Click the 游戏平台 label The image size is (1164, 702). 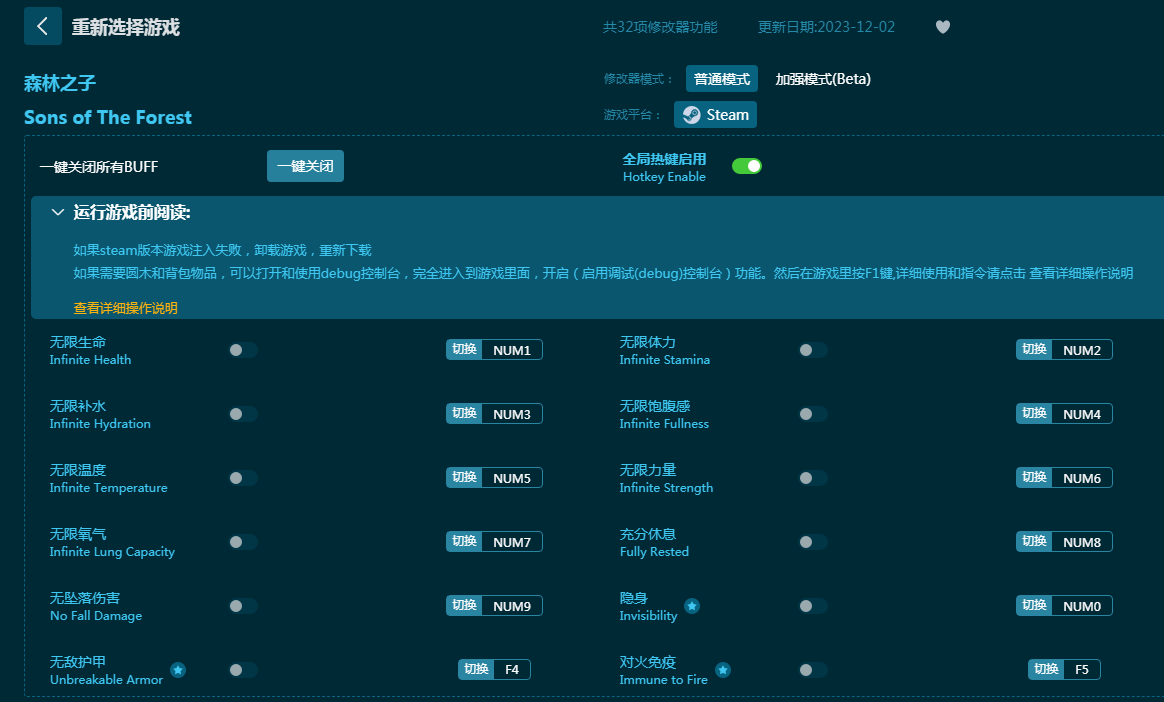click(x=632, y=115)
